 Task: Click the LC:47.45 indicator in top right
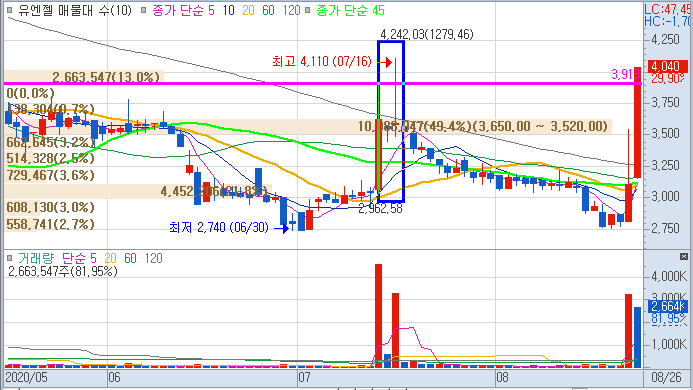668,9
